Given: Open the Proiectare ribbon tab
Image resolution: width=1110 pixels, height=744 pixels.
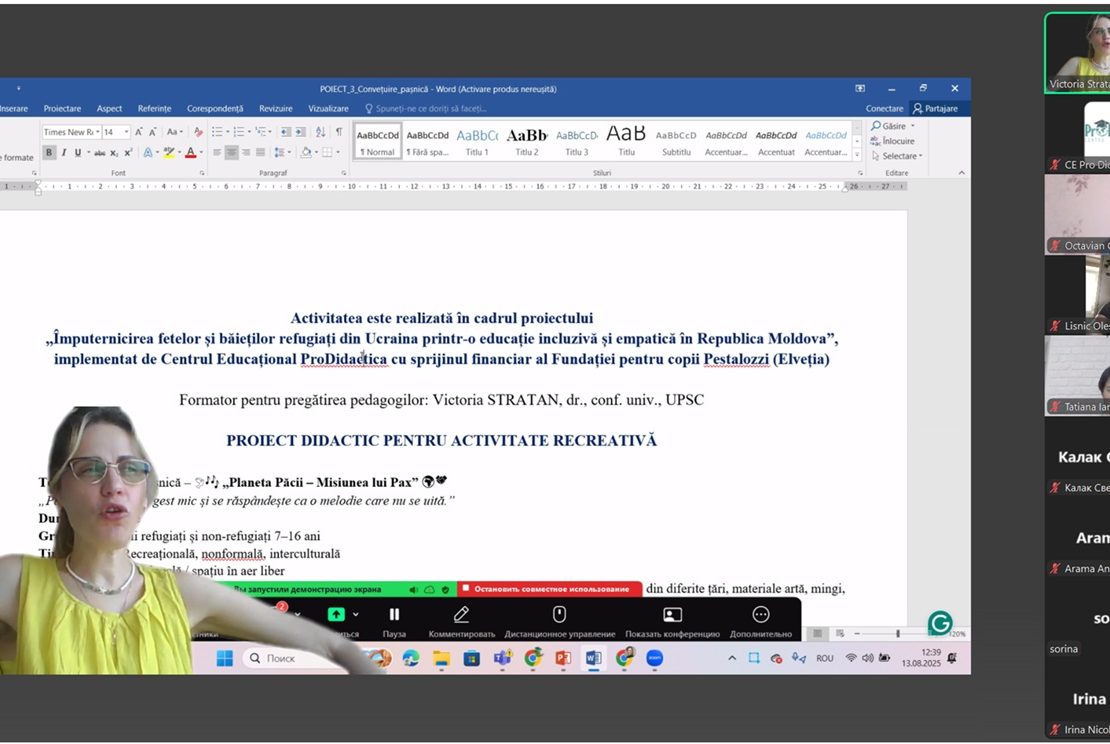Looking at the screenshot, I should click(x=62, y=108).
